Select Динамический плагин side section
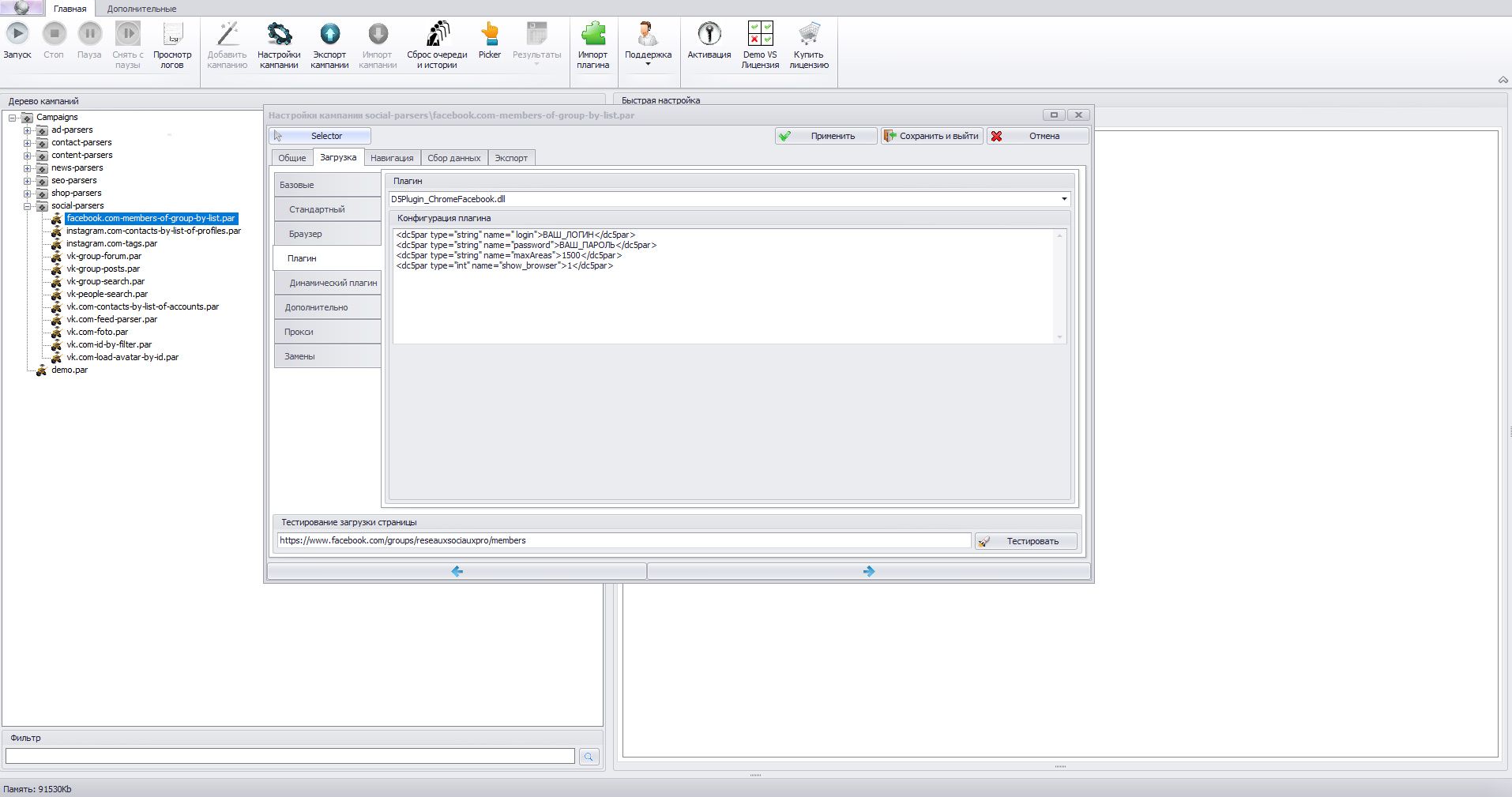Viewport: 1512px width, 797px height. (329, 283)
